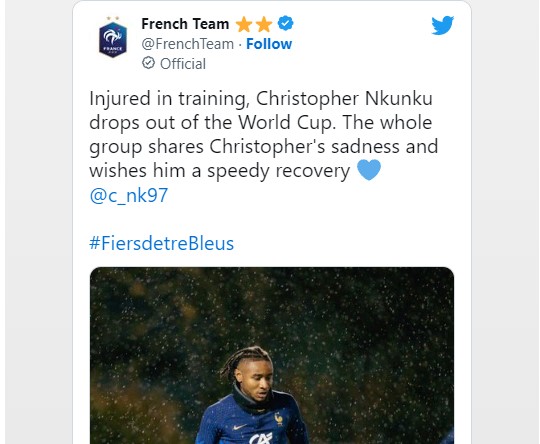This screenshot has height=444, width=540.
Task: Open the French Team profile avatar
Action: coord(113,37)
